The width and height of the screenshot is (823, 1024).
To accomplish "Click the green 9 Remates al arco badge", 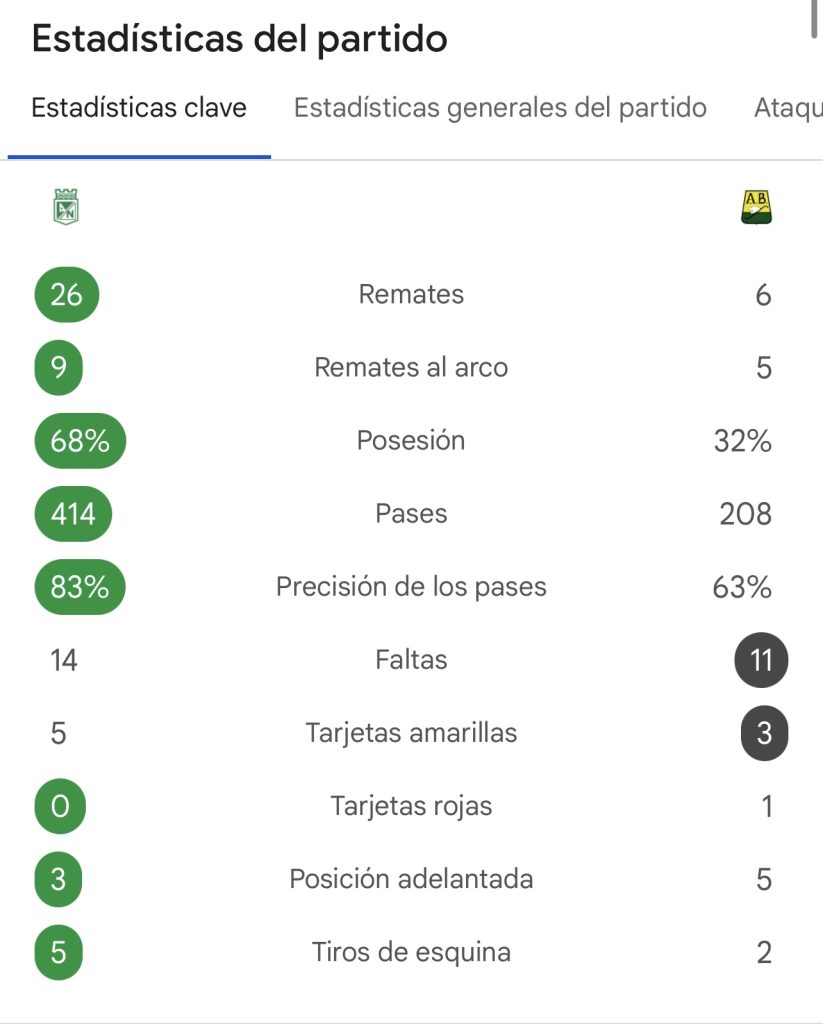I will 59,368.
